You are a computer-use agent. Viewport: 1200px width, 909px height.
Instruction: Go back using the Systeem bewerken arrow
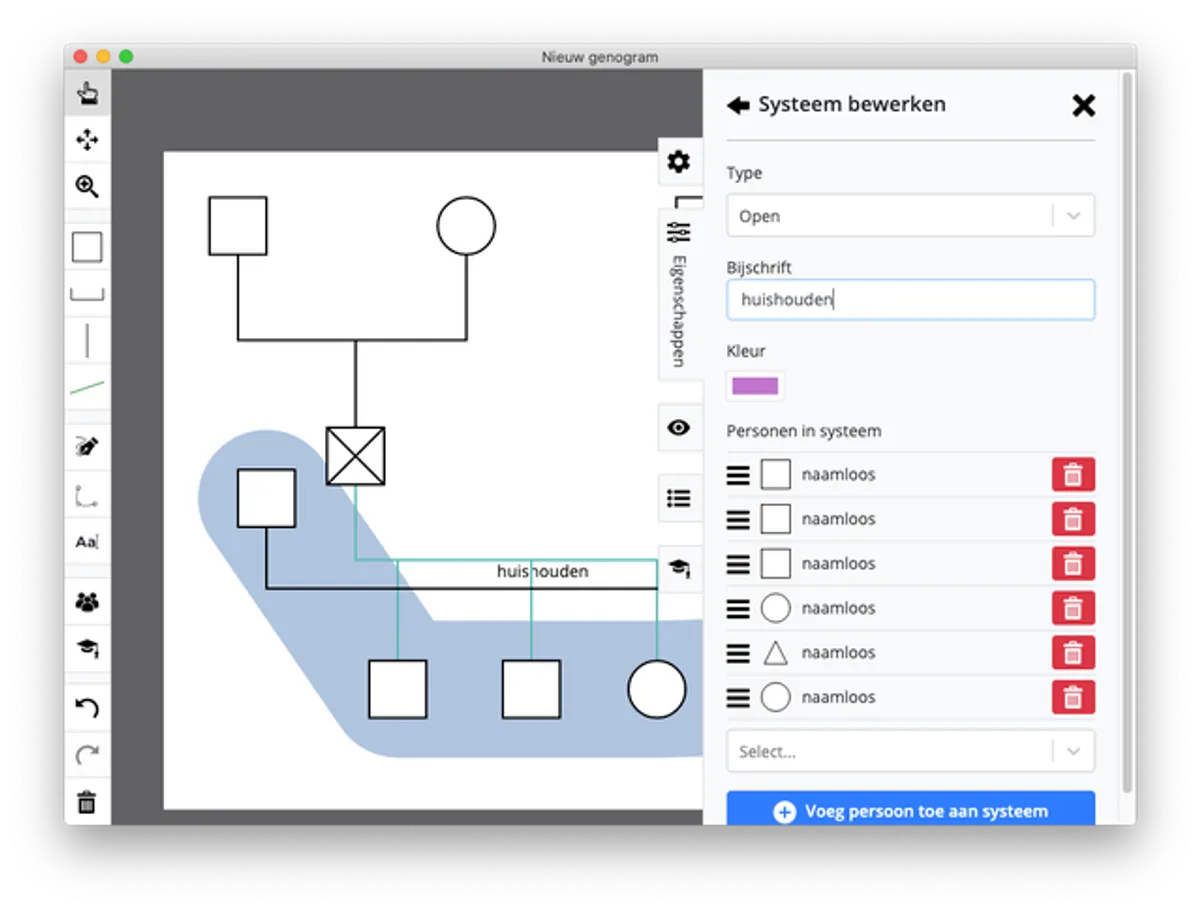click(x=738, y=105)
